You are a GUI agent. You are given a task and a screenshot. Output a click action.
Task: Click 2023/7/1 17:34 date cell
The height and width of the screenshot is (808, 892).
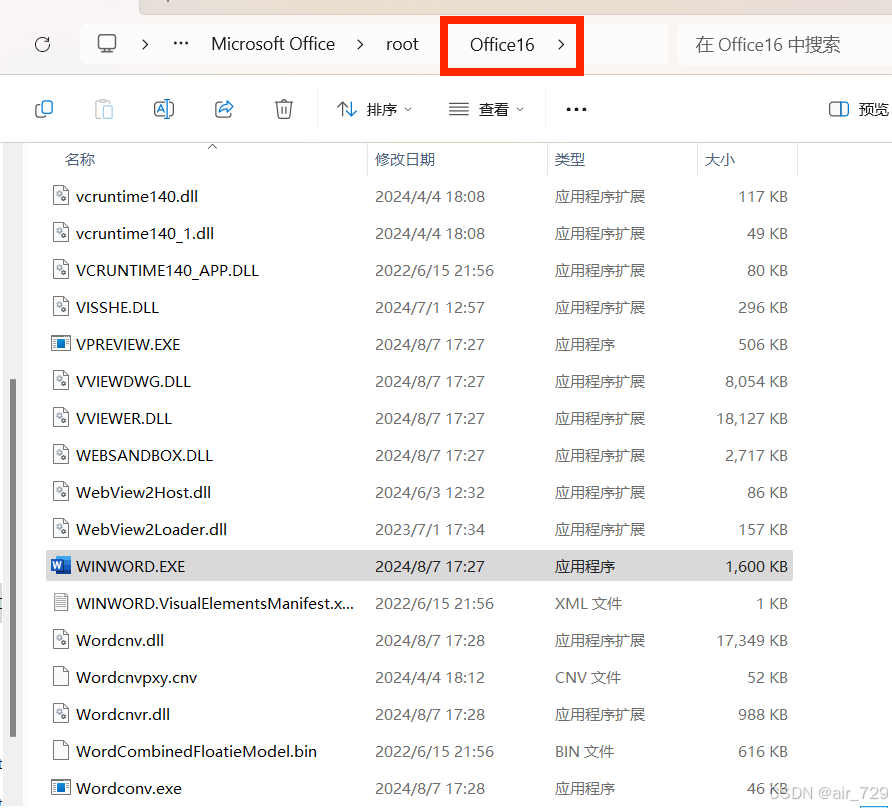pyautogui.click(x=430, y=529)
